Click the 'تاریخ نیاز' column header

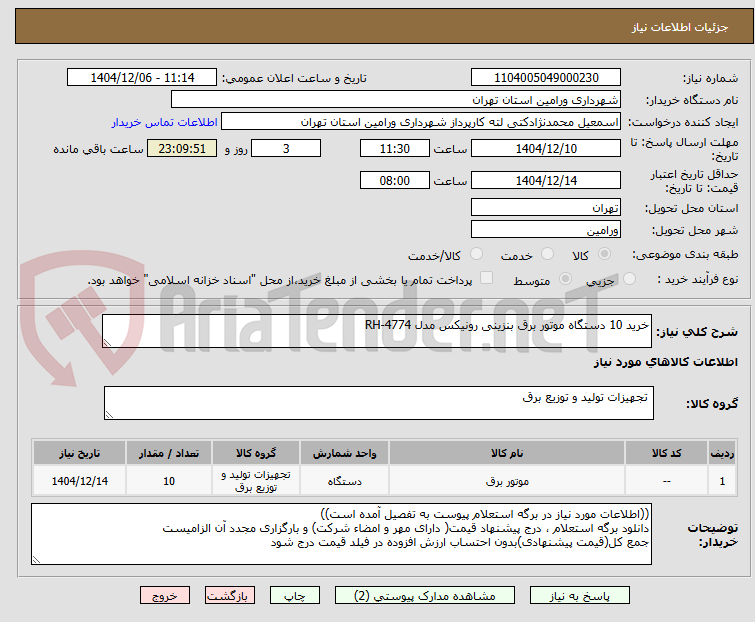point(79,453)
